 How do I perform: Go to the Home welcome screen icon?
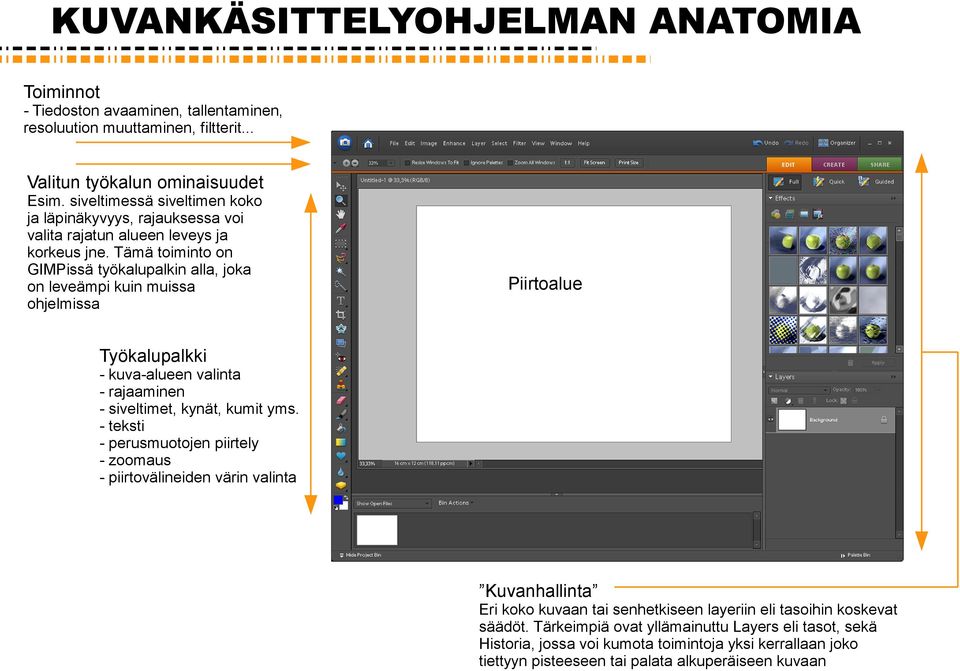pyautogui.click(x=368, y=143)
